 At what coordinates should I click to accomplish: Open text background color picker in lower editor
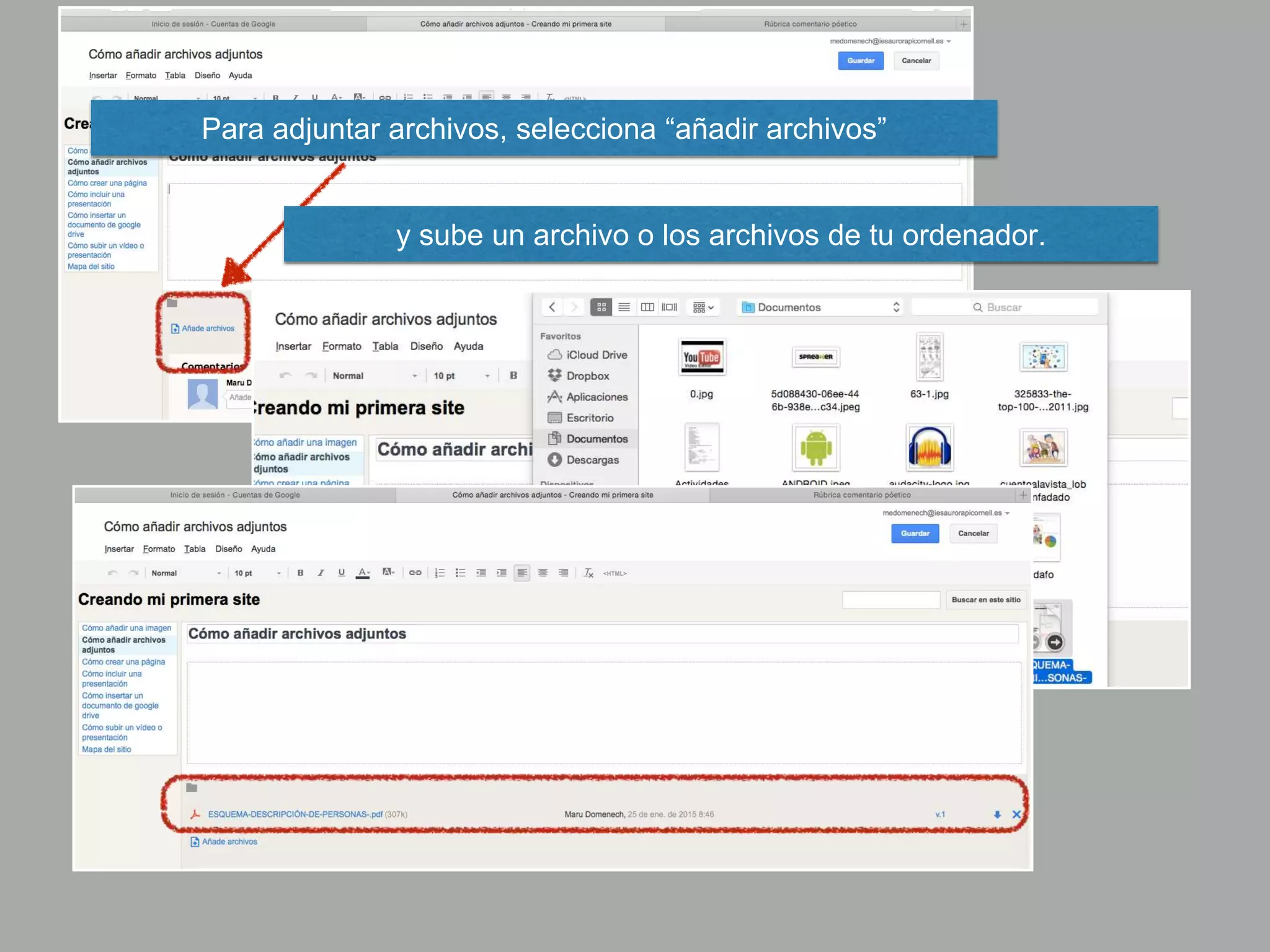click(388, 573)
